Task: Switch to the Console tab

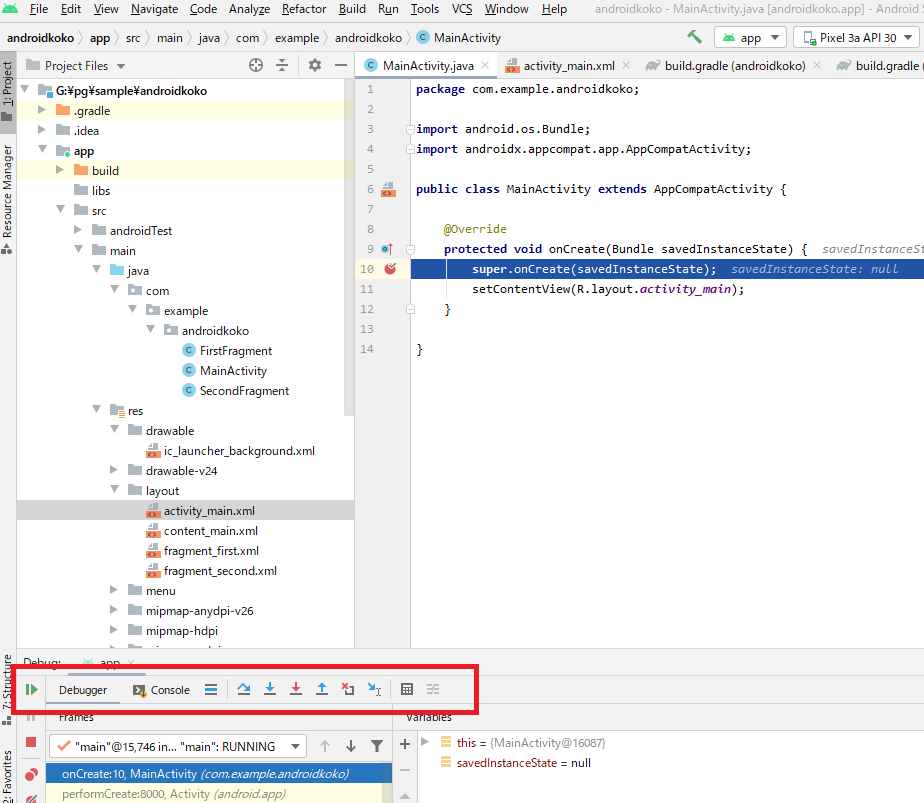Action: [161, 690]
